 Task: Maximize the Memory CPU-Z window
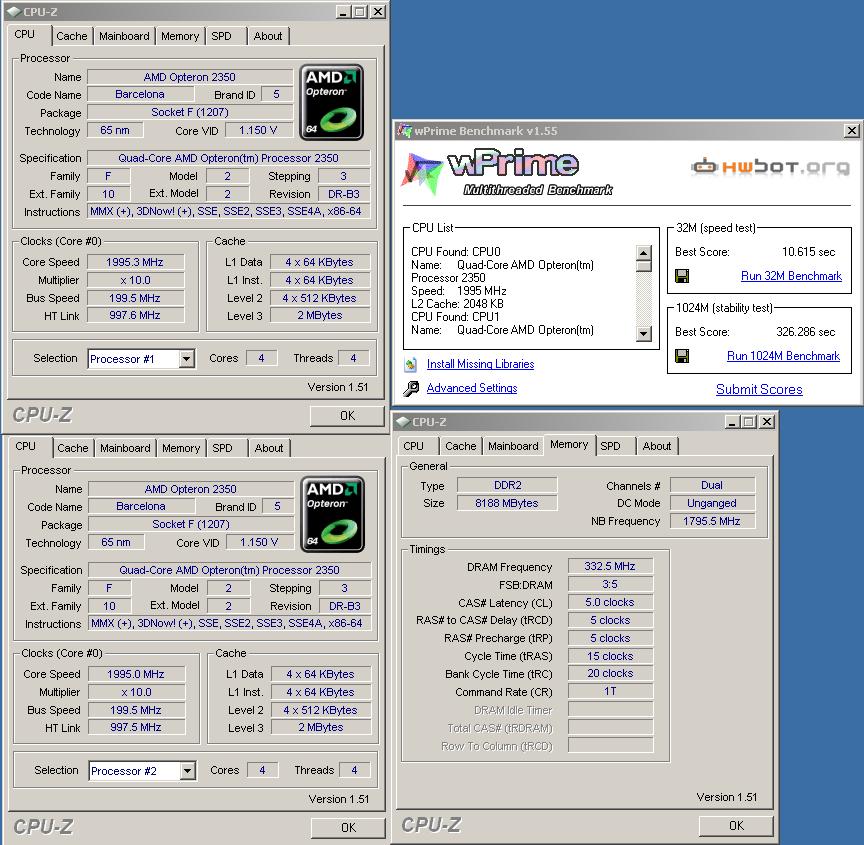pyautogui.click(x=748, y=422)
